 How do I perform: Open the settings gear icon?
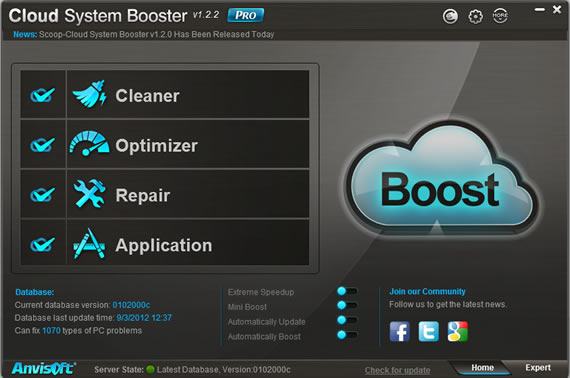475,16
